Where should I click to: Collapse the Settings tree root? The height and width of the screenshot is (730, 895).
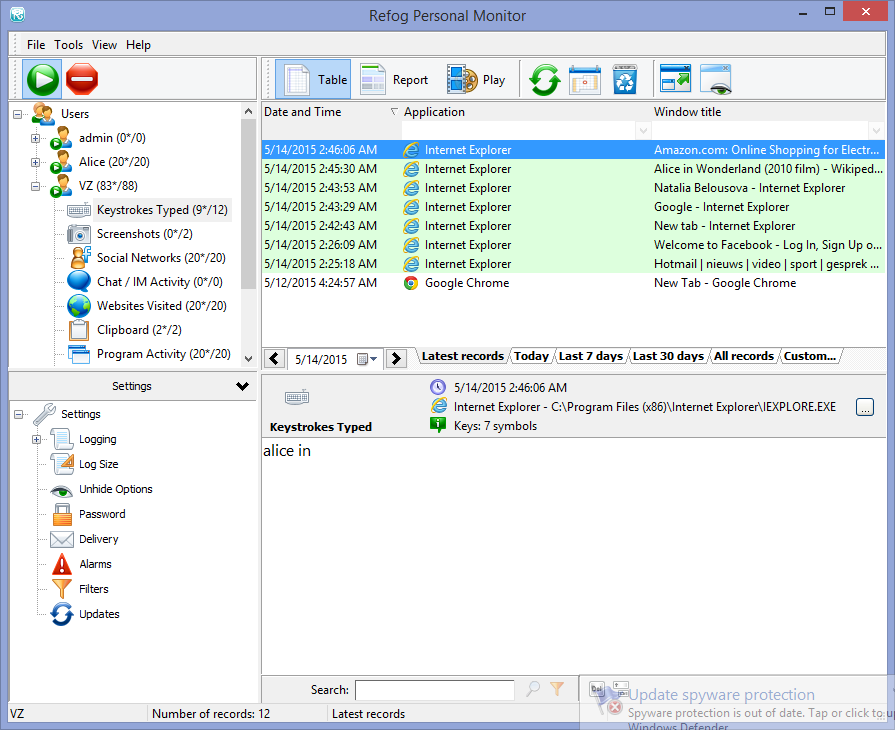point(18,414)
